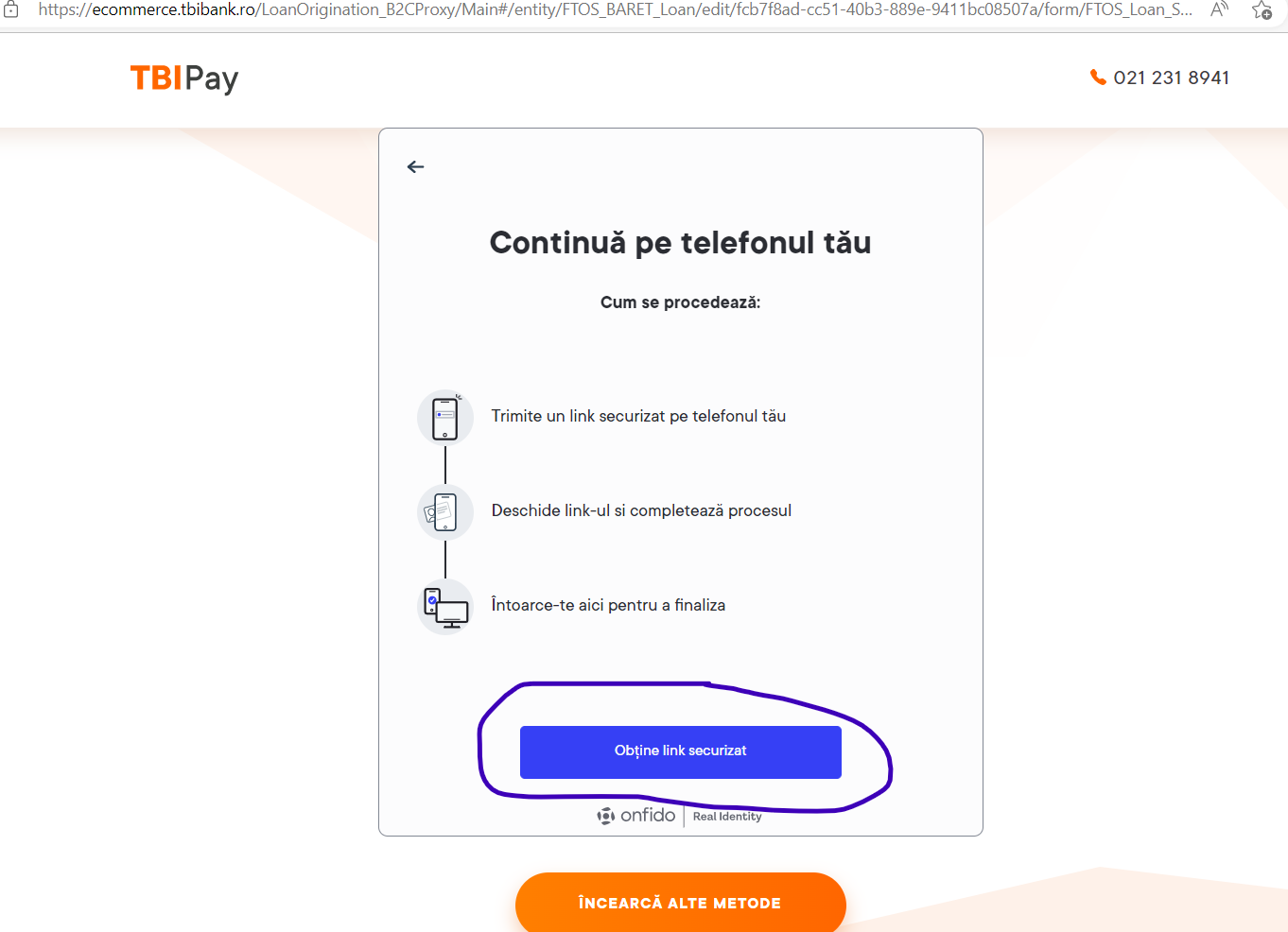Click the TBIPay logo

click(183, 78)
